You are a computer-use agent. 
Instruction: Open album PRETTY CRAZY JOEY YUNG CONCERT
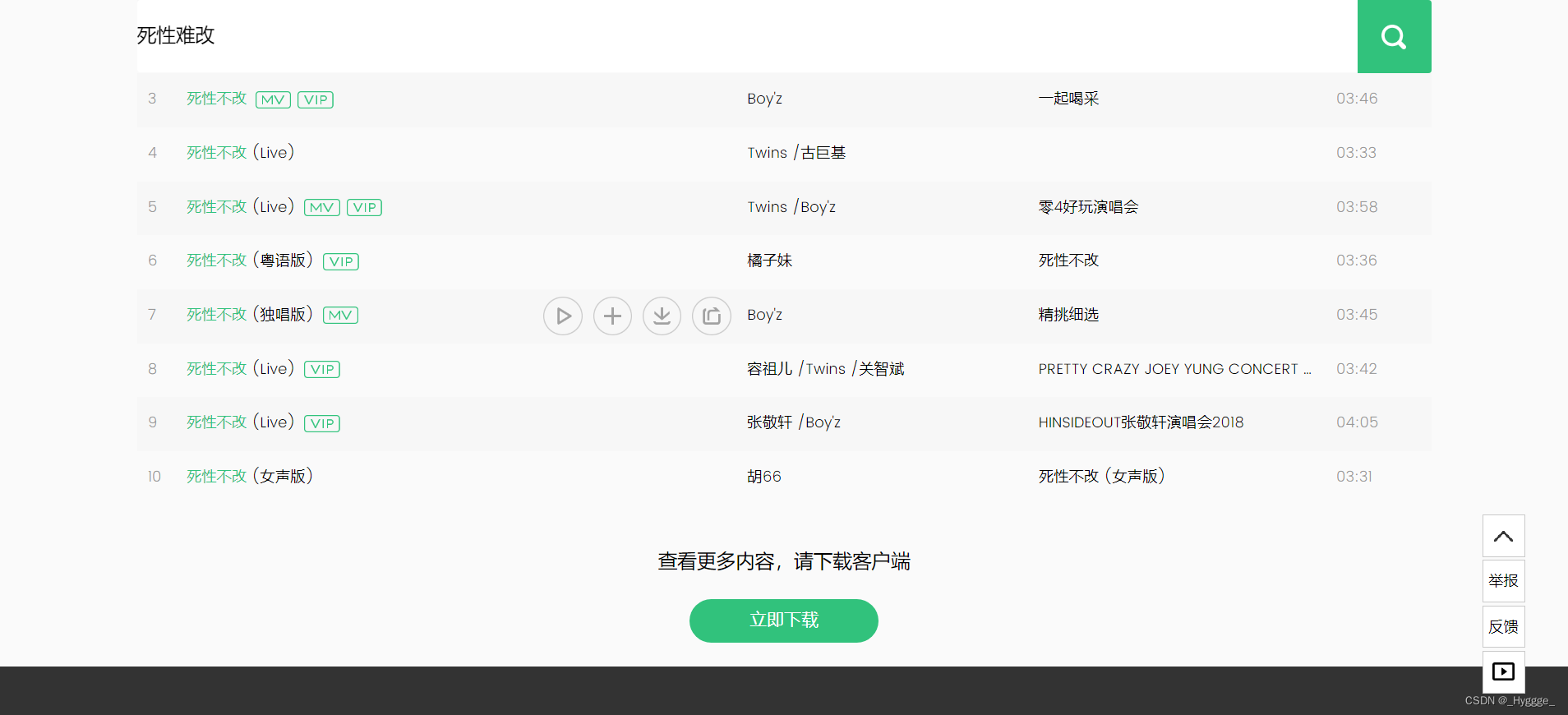tap(1175, 369)
